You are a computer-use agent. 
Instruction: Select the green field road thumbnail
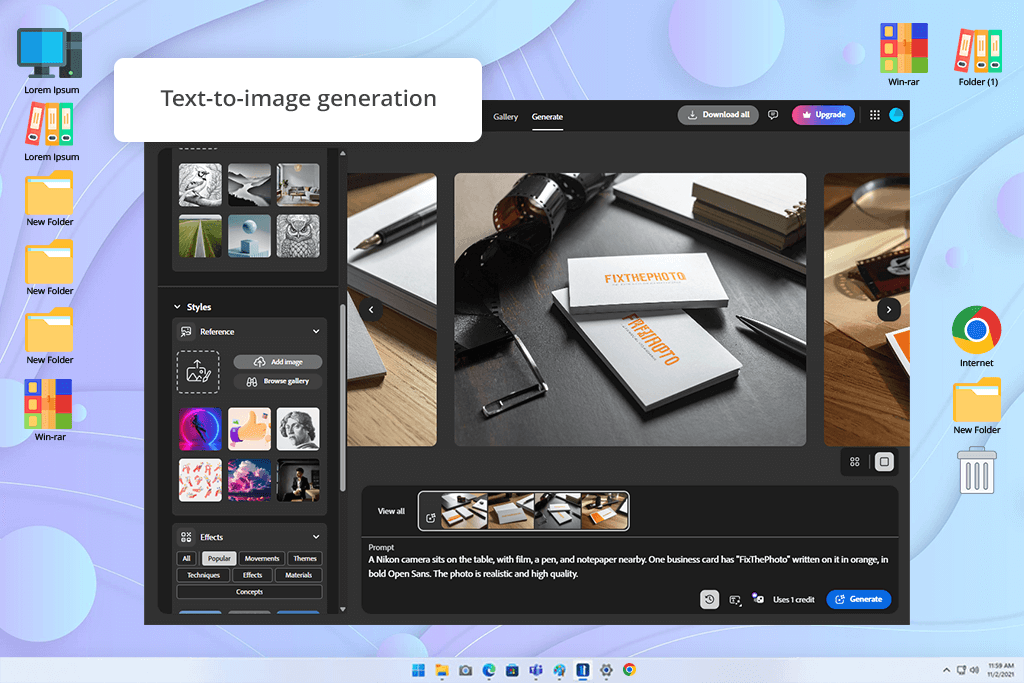(x=200, y=236)
